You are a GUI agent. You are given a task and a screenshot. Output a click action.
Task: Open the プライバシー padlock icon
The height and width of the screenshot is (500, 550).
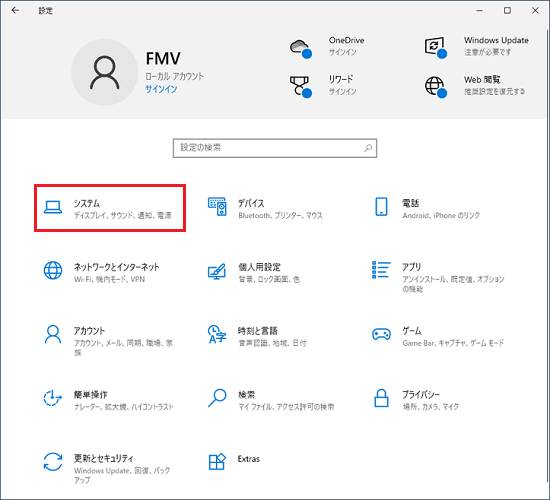click(x=381, y=398)
